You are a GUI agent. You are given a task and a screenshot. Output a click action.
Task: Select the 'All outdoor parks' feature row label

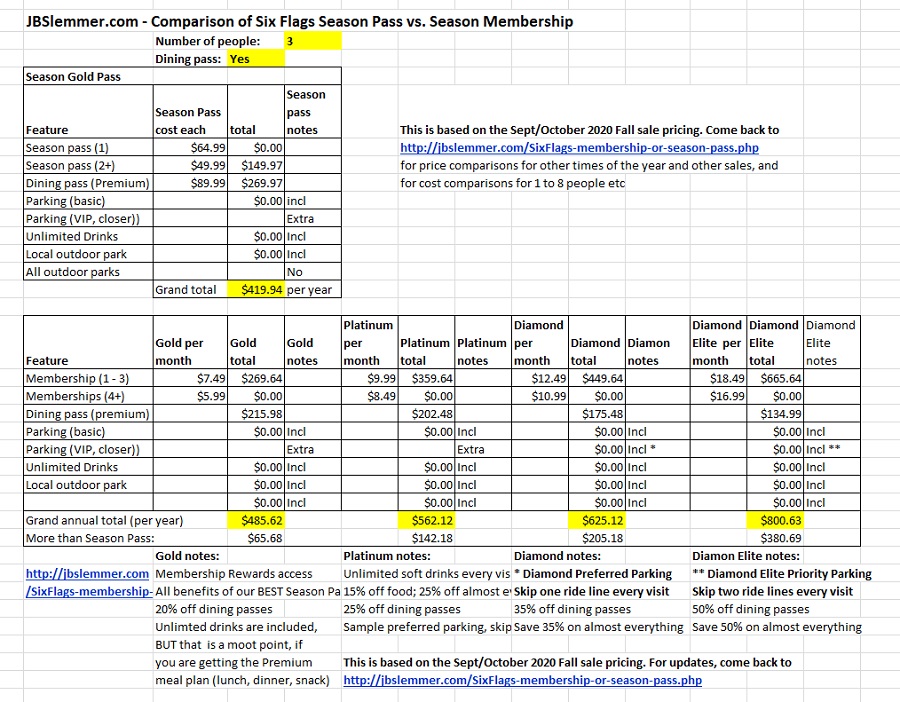[x=88, y=272]
